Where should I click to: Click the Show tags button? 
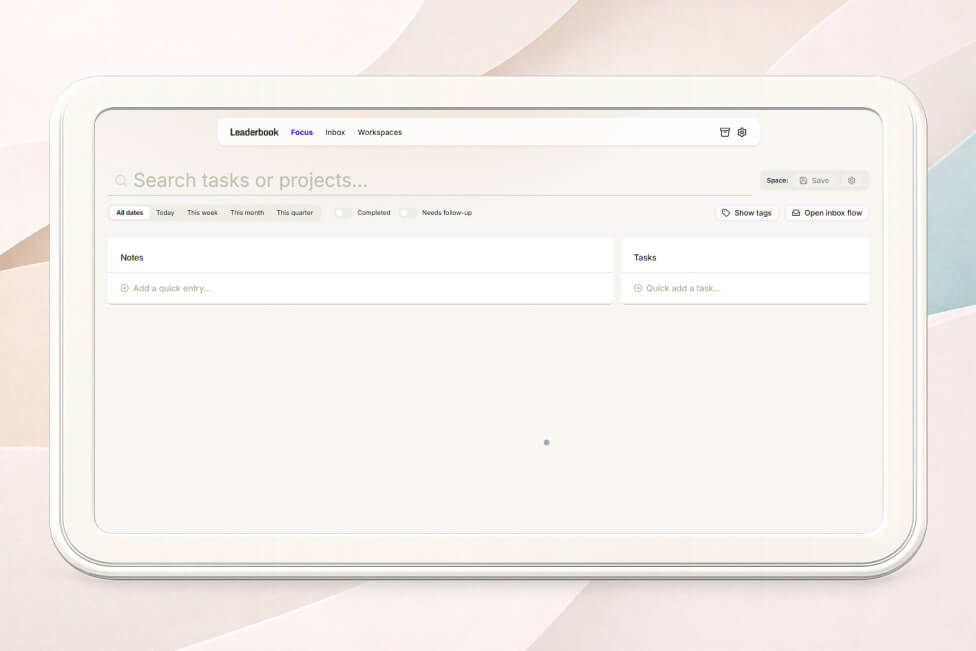tap(747, 213)
